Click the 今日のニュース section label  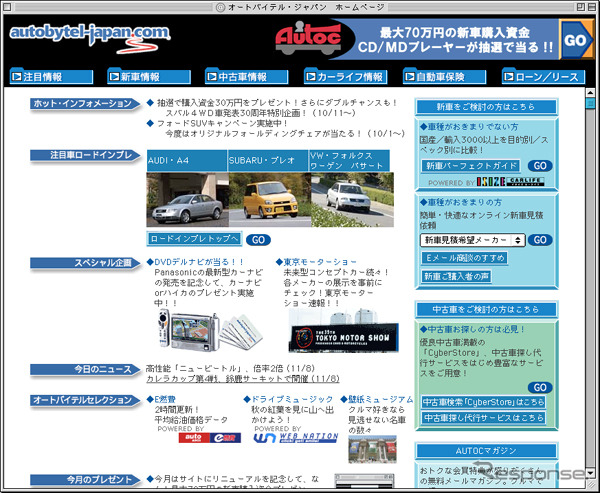(x=85, y=370)
